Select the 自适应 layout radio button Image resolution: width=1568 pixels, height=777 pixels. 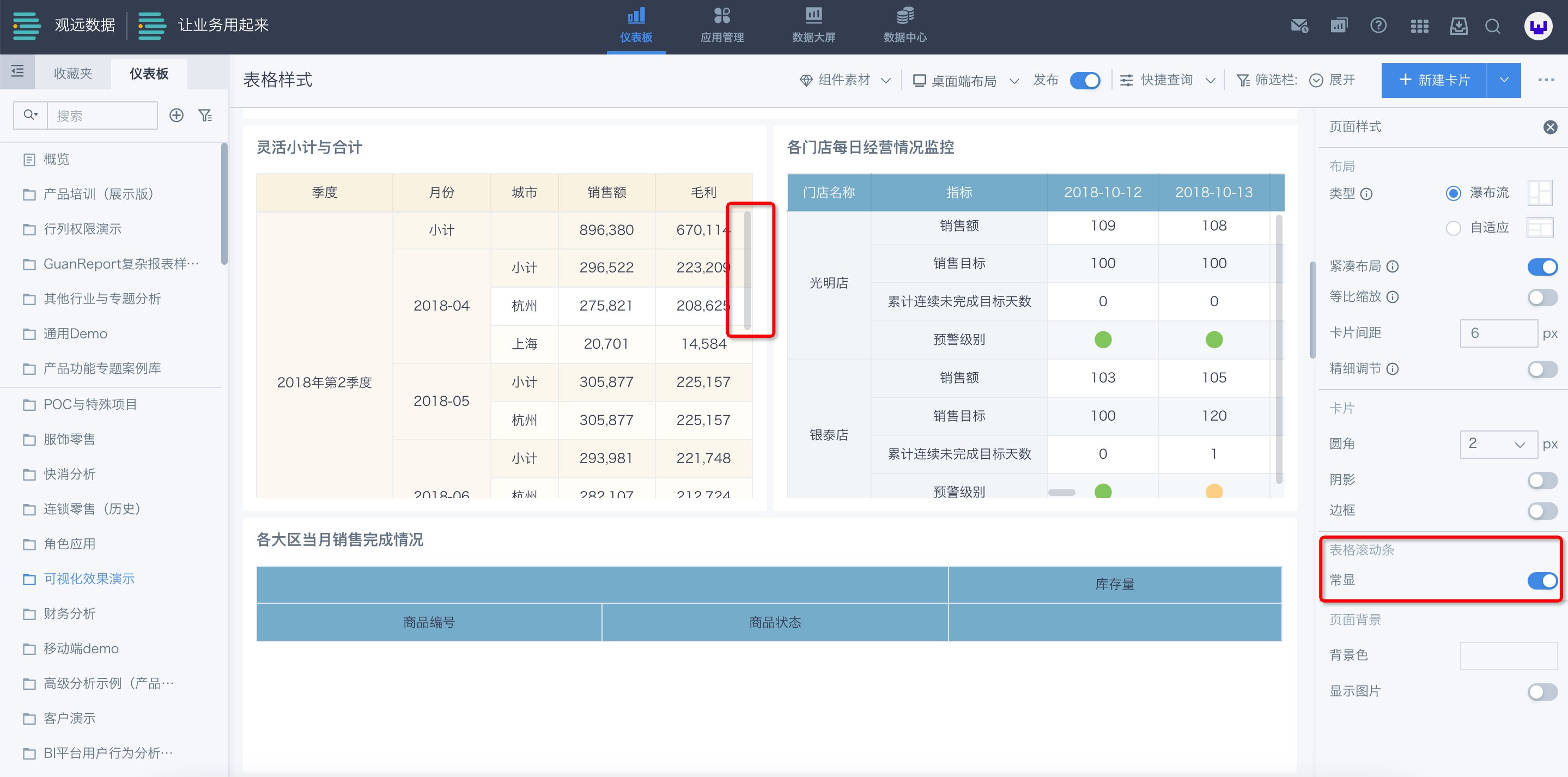[x=1453, y=228]
